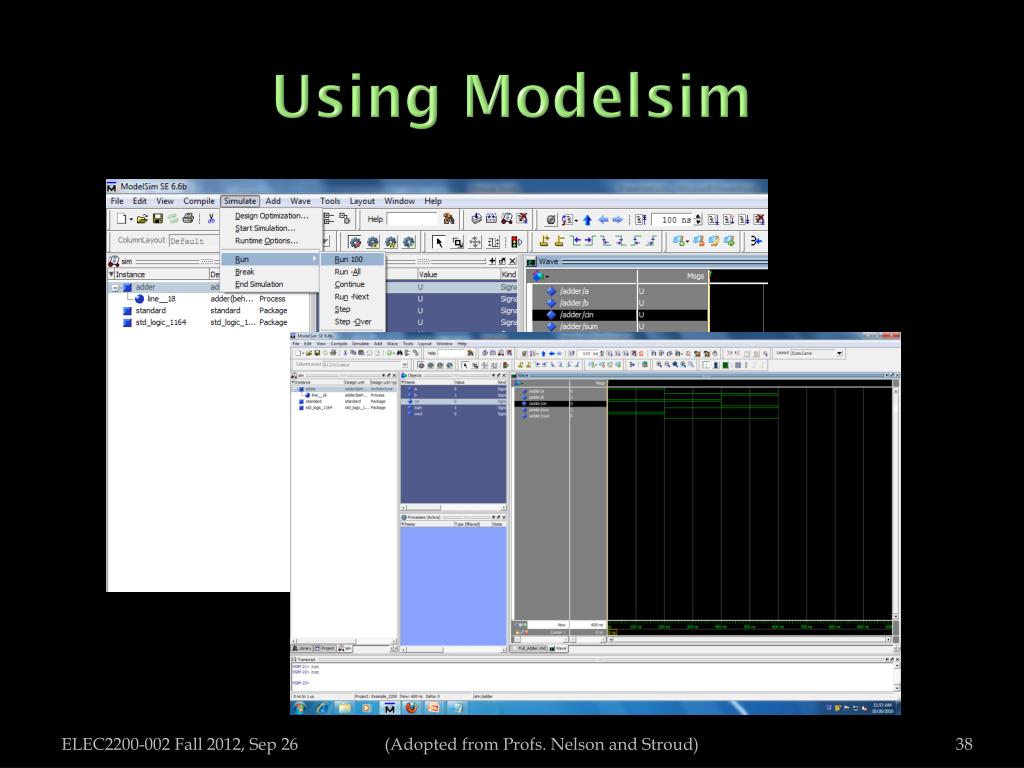Select /adder/cin signal in Wave pane
This screenshot has height=768, width=1024.
[x=576, y=315]
